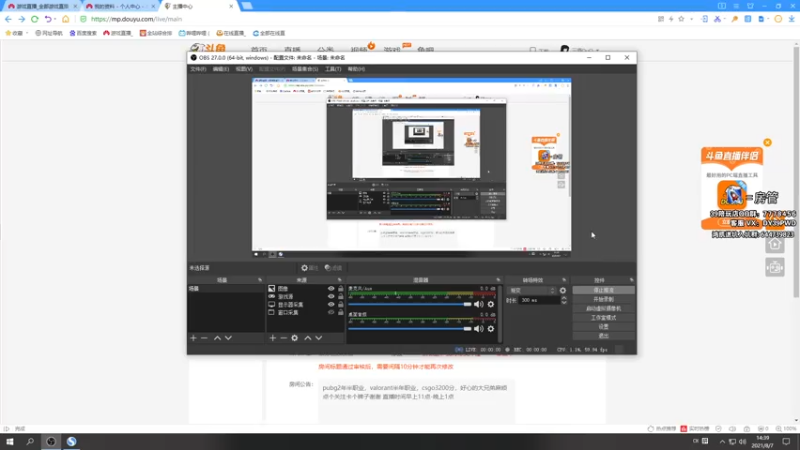Open audio settings gear for 麦克风/Aux

point(491,304)
